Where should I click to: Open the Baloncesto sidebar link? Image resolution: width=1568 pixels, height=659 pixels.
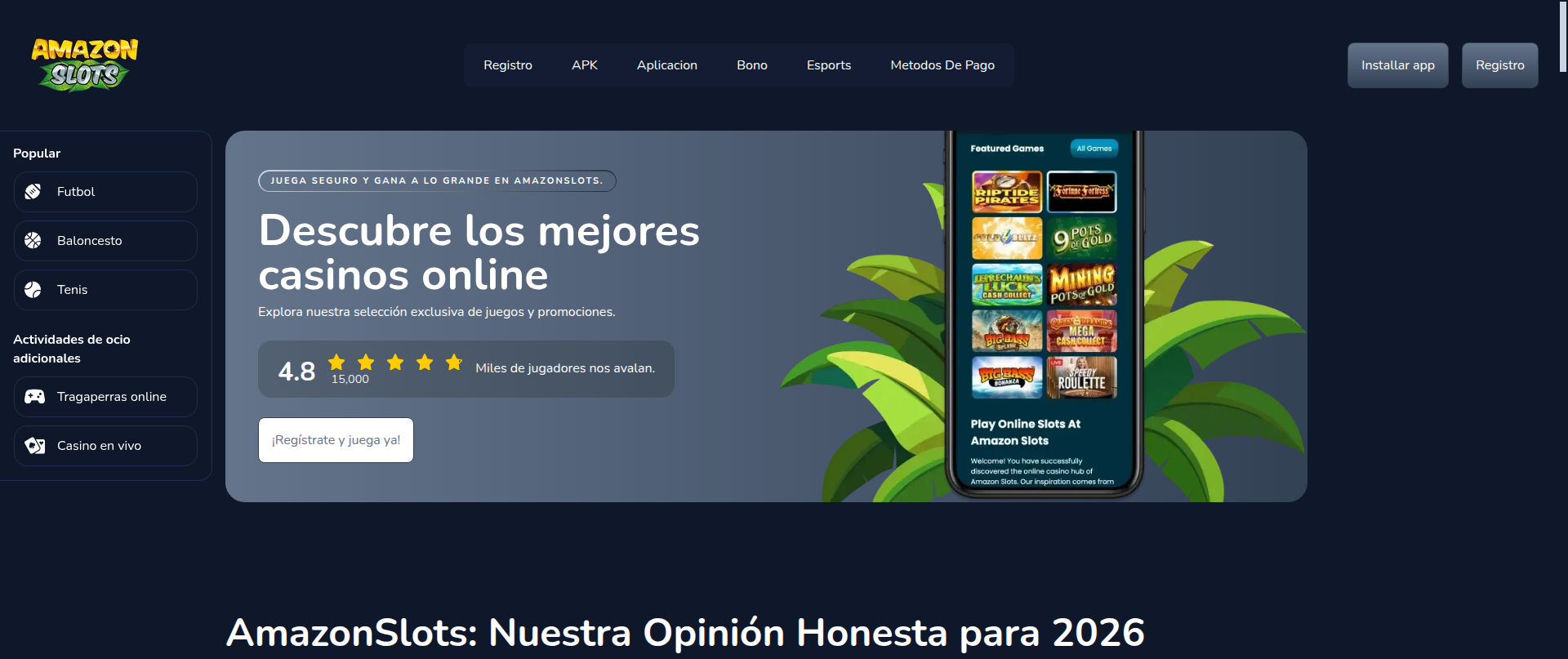[x=105, y=241]
